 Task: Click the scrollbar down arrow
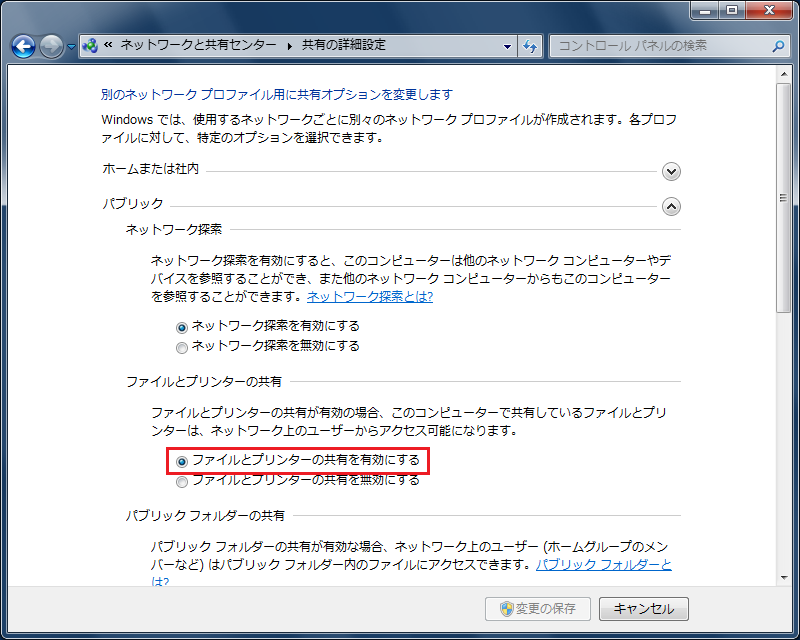point(785,578)
